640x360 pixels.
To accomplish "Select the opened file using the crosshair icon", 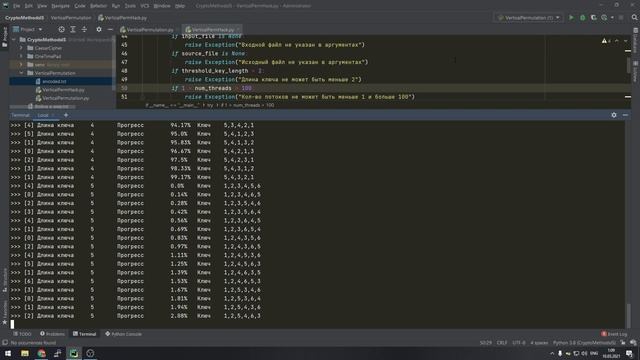I will coord(61,29).
